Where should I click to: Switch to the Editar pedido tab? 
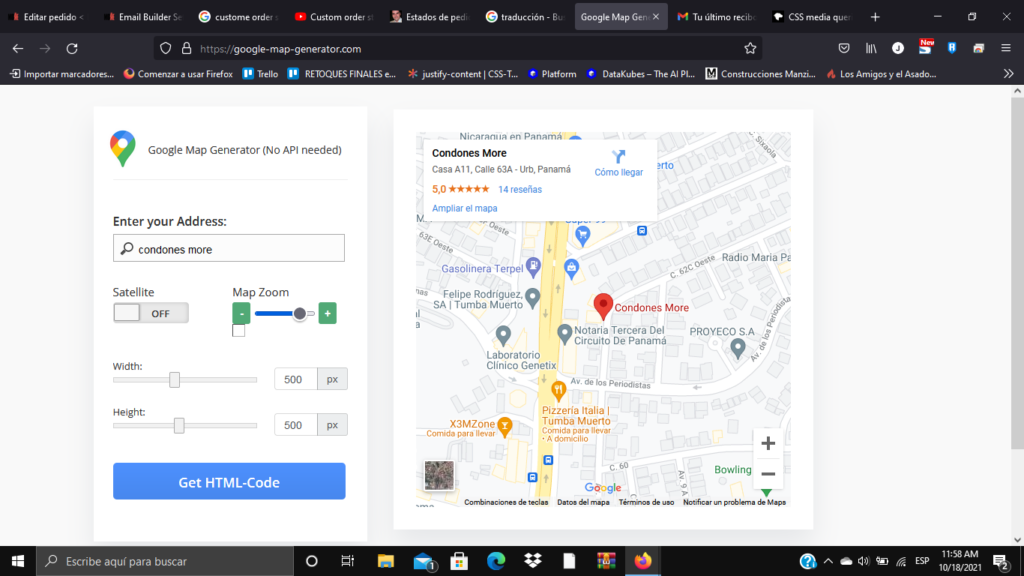pos(47,17)
